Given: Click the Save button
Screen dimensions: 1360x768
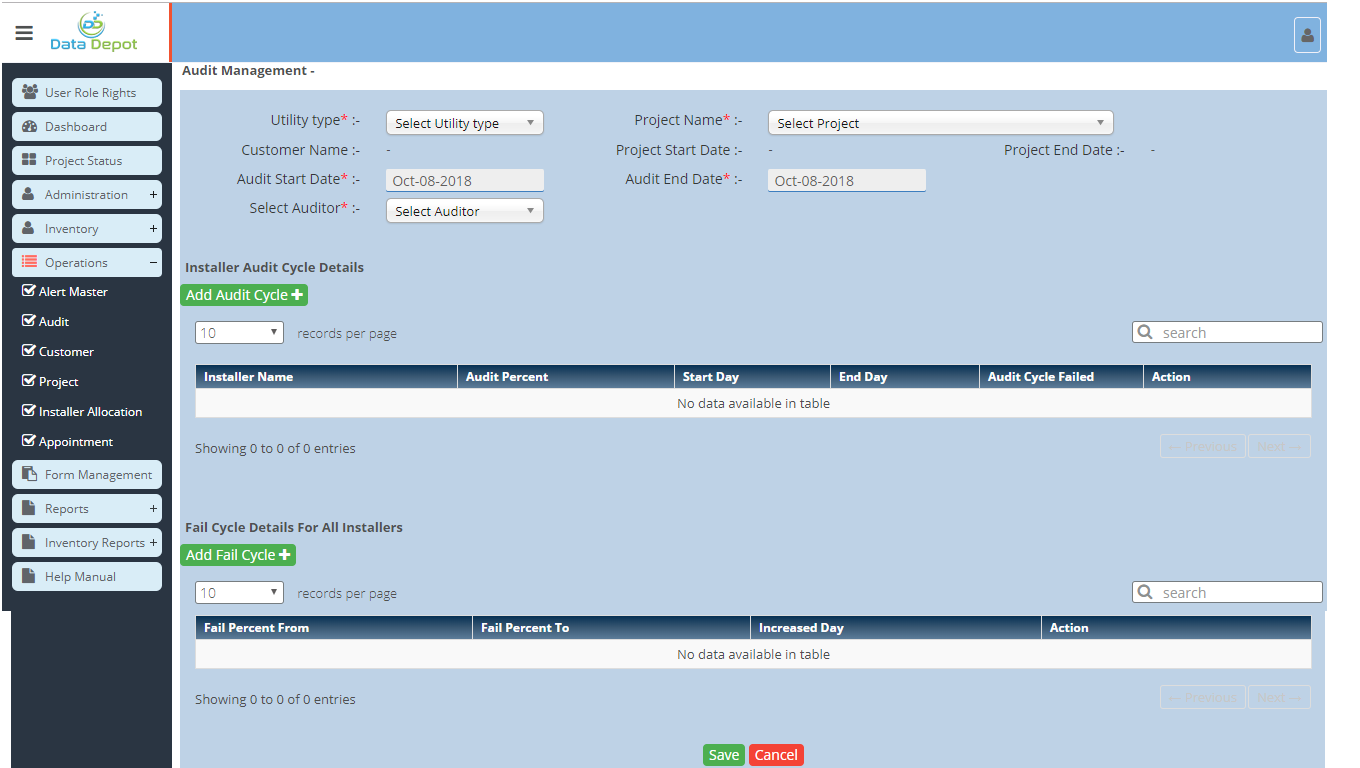Looking at the screenshot, I should [723, 755].
